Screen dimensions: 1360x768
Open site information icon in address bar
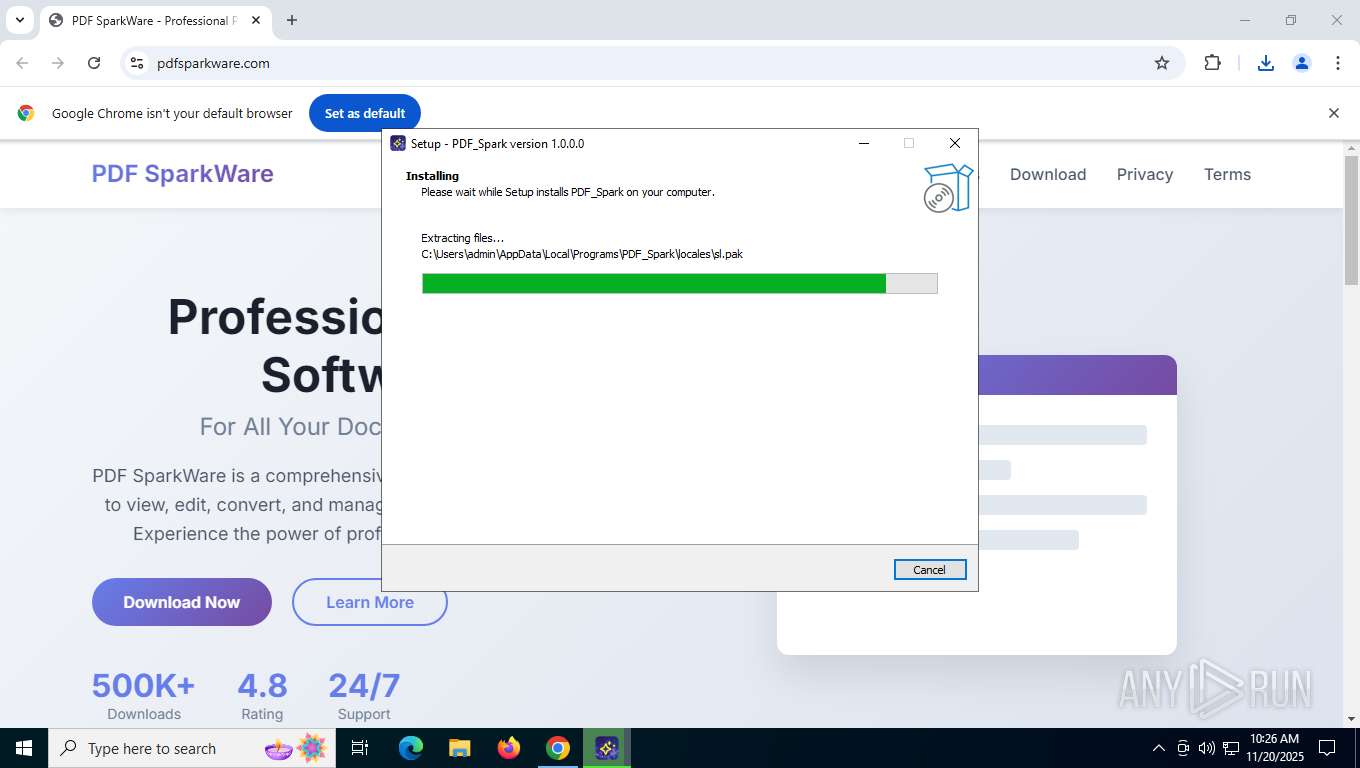coord(137,63)
